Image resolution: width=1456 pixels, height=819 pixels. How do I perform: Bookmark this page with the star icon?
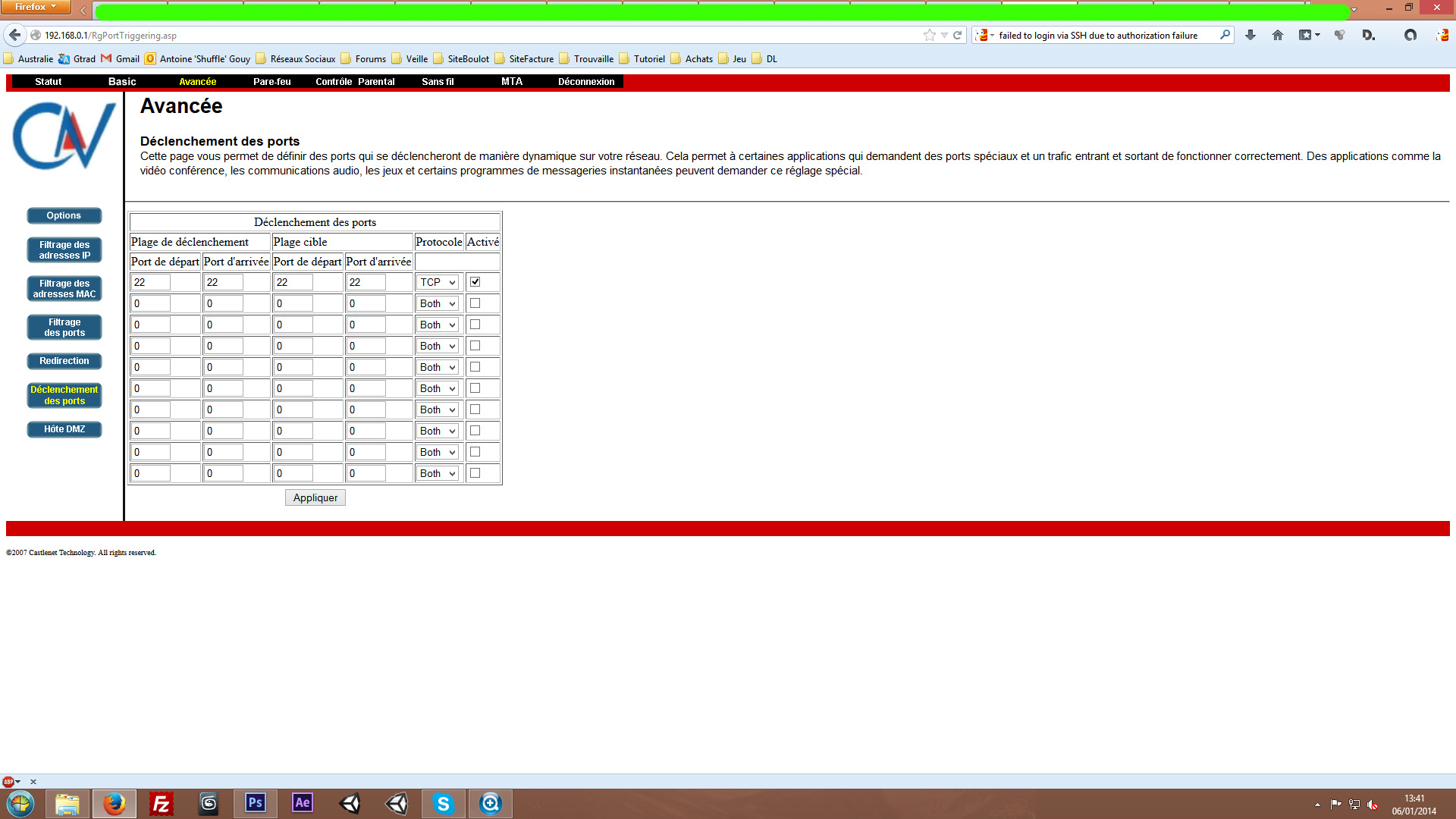[930, 35]
